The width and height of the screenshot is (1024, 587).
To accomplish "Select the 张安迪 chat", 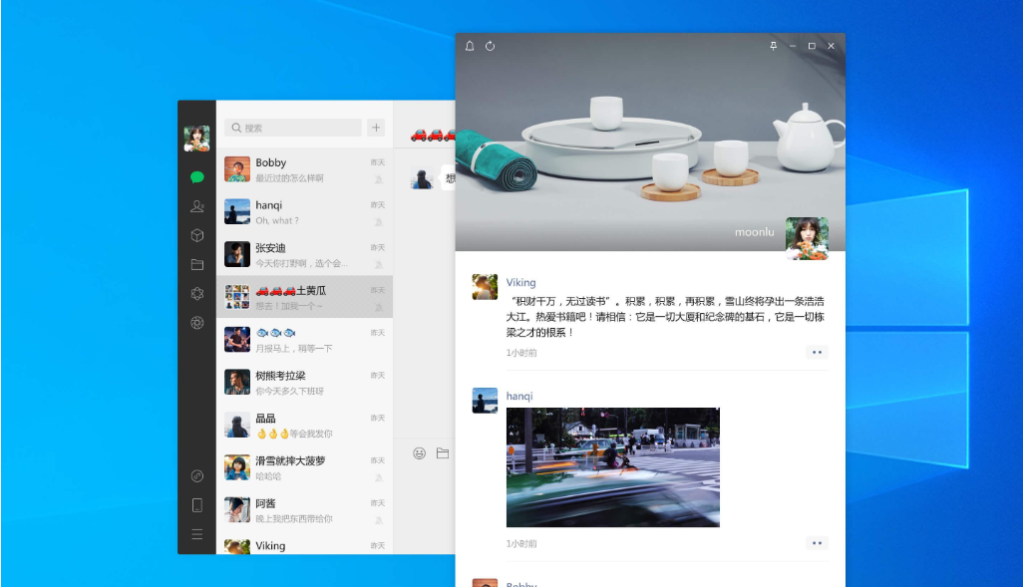I will point(304,255).
